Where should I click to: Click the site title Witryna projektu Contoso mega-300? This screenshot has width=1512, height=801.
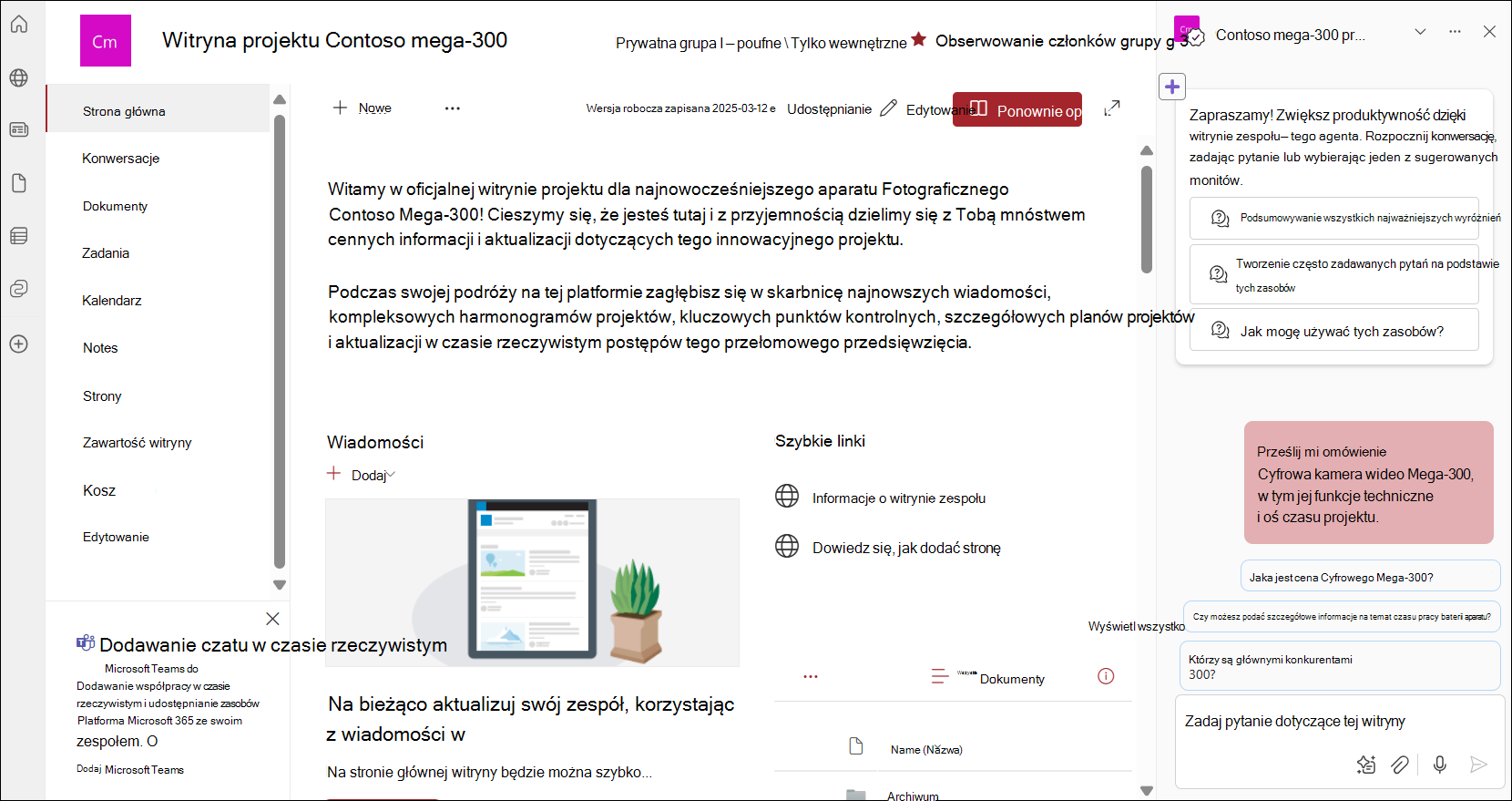point(334,40)
